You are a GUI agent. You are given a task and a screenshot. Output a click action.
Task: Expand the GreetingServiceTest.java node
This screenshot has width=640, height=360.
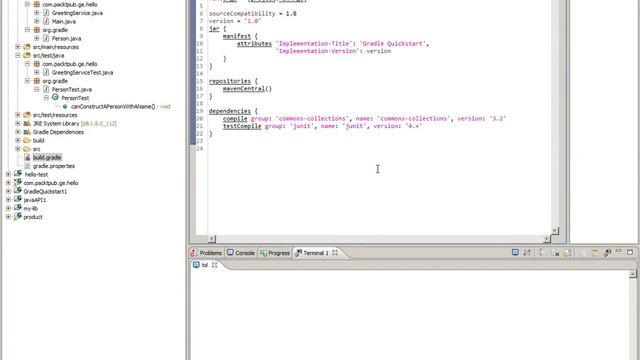[x=37, y=72]
